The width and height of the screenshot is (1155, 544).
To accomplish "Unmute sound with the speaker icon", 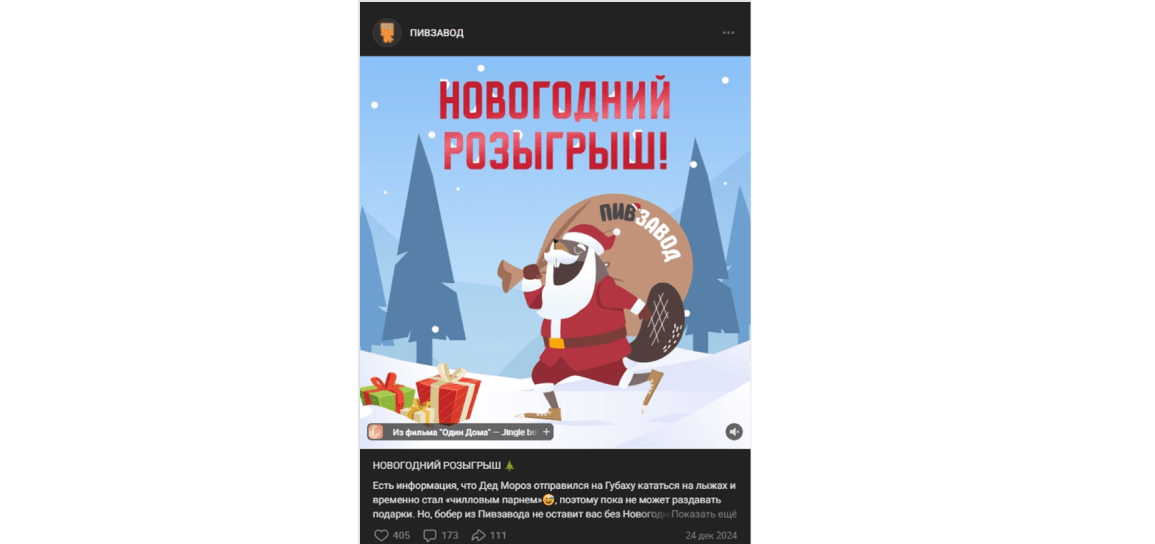I will point(734,432).
